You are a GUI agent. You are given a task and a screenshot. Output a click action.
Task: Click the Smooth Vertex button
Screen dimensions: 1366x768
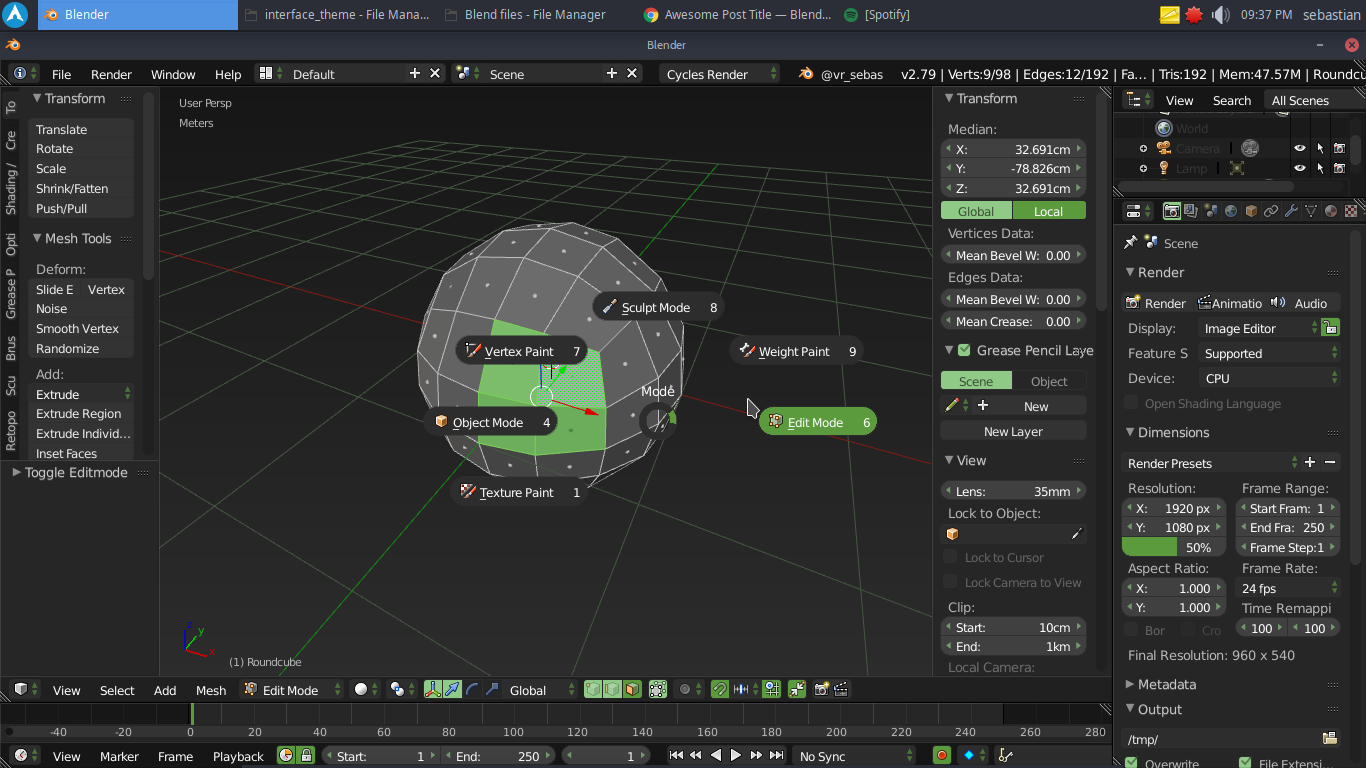click(81, 328)
